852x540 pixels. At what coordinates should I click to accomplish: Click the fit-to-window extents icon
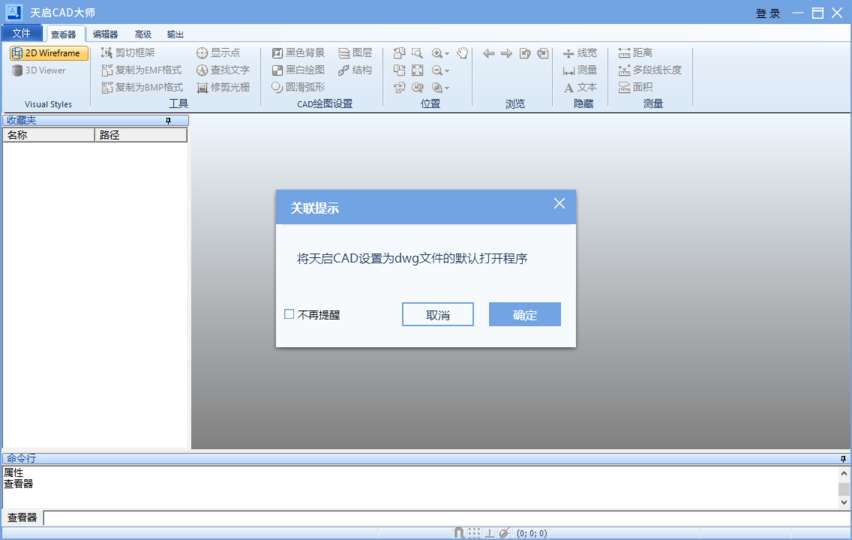click(417, 70)
